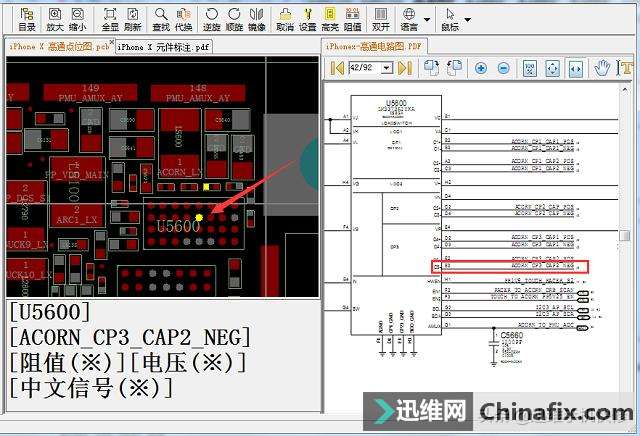Click the 放大 zoom in tool
The width and height of the screenshot is (640, 436).
[55, 19]
